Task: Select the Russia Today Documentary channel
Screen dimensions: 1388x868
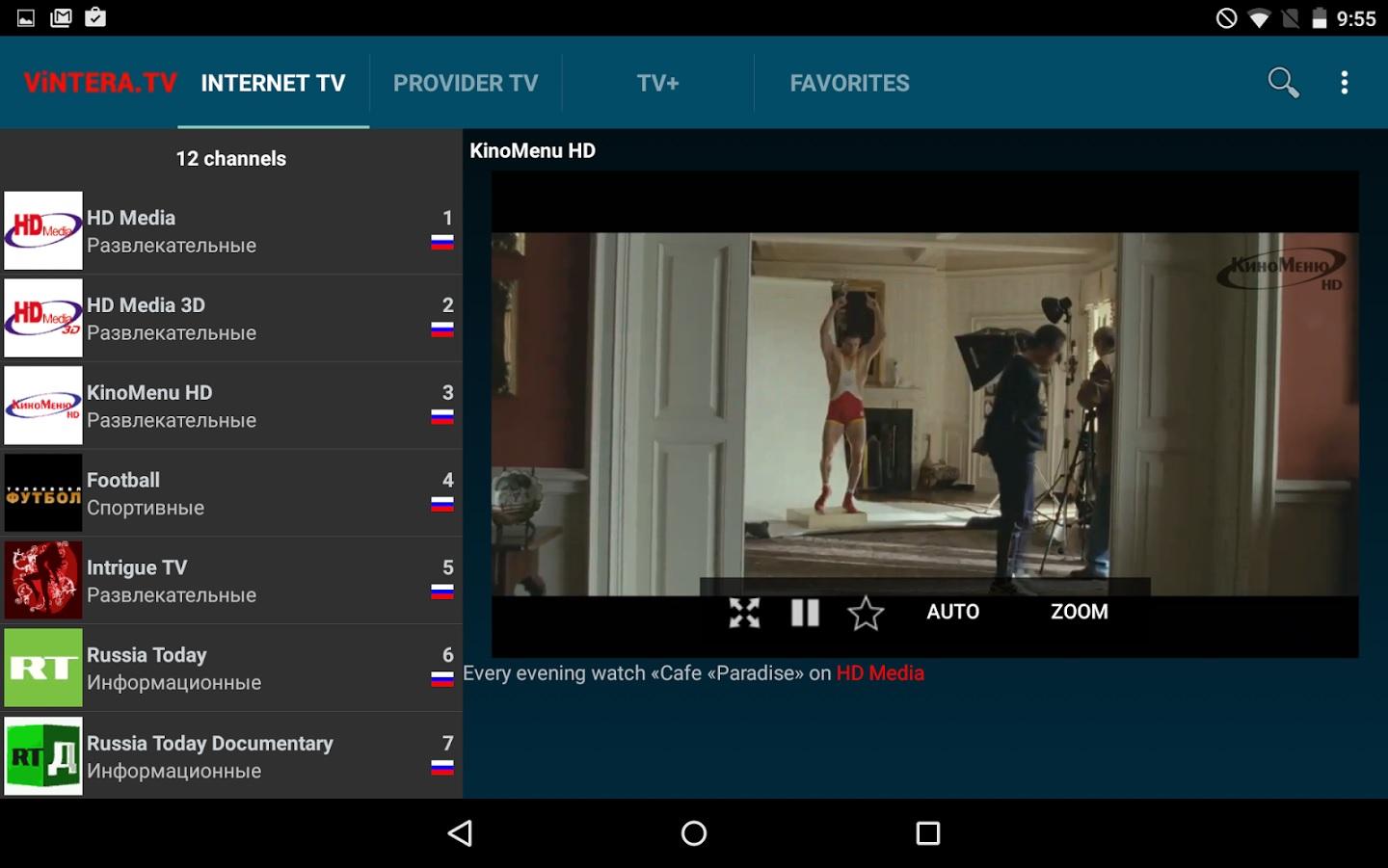Action: click(231, 755)
